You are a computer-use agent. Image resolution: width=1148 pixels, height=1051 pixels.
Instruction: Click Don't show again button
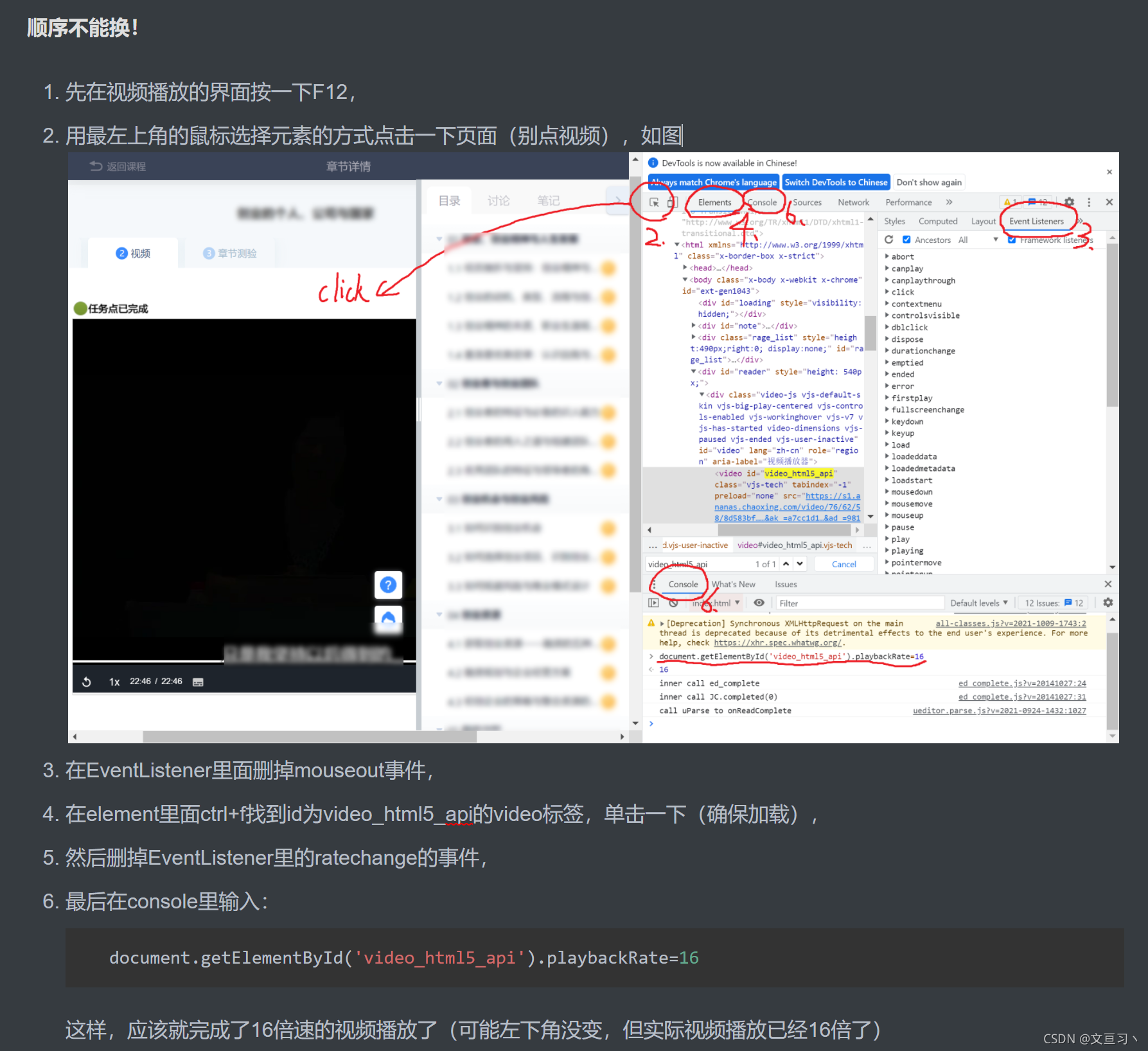point(929,182)
